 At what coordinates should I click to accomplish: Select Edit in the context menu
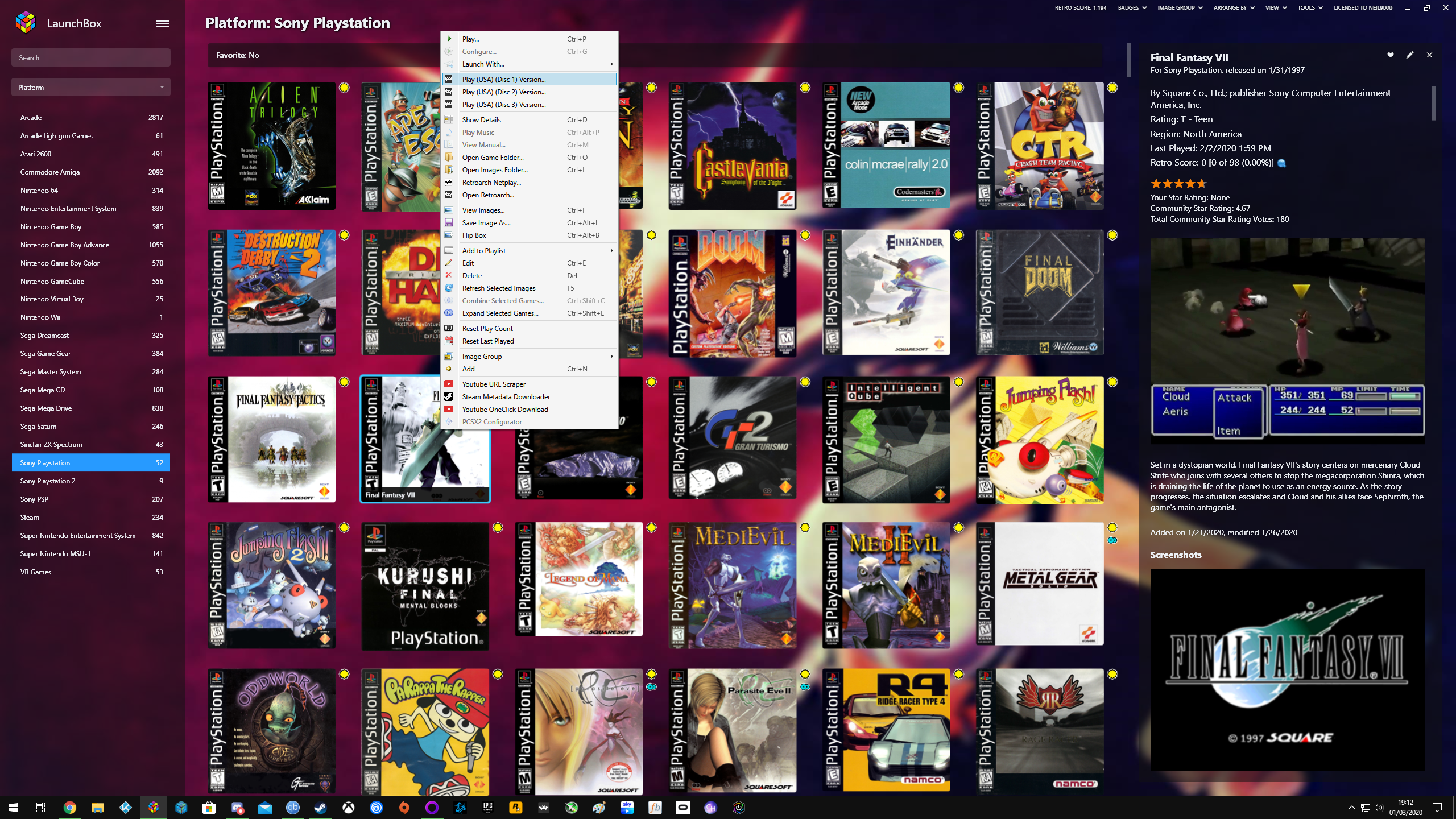(x=530, y=263)
